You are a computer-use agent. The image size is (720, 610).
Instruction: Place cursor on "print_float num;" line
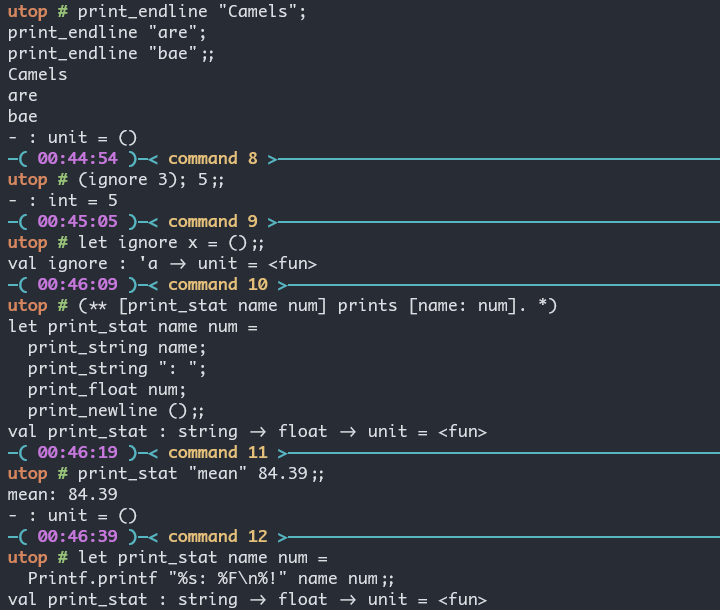[x=107, y=389]
